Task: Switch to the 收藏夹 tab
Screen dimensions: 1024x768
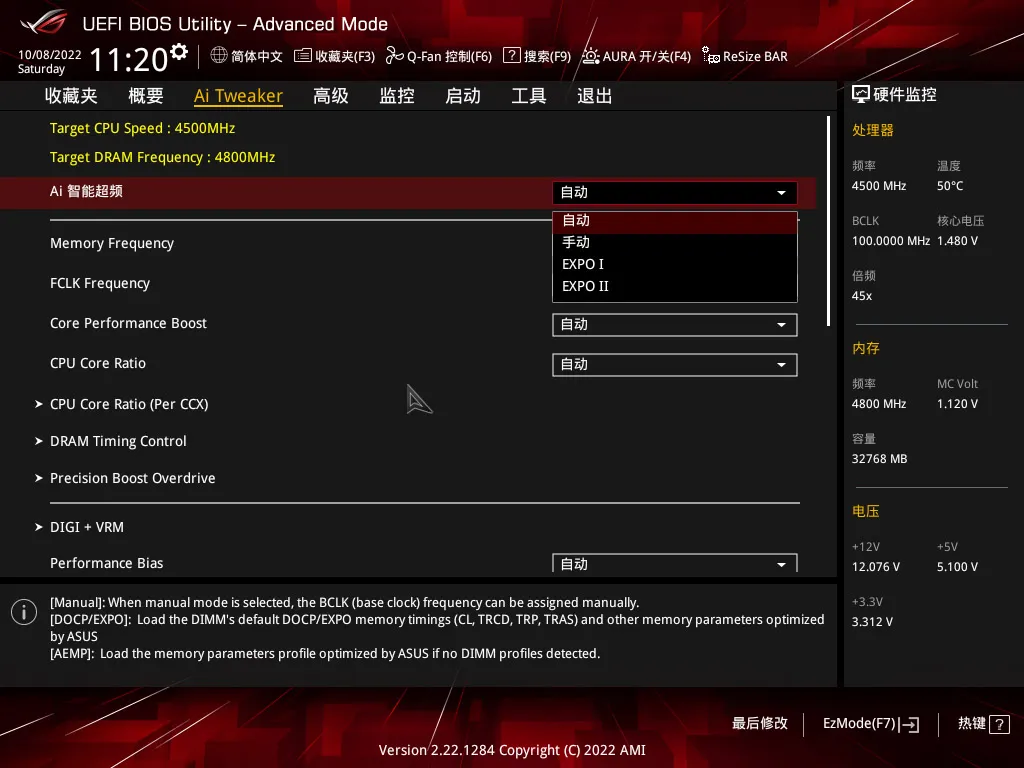Action: [71, 96]
